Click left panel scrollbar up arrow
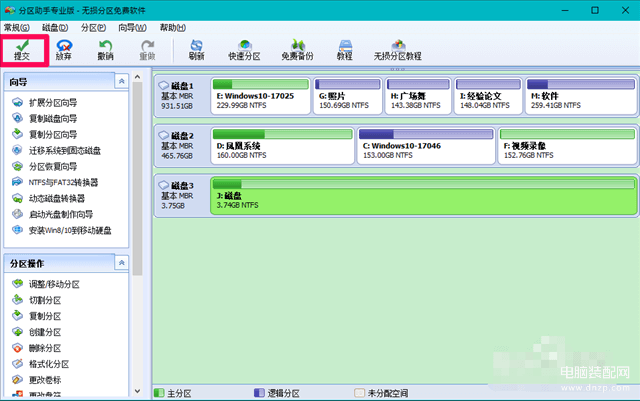 (138, 77)
